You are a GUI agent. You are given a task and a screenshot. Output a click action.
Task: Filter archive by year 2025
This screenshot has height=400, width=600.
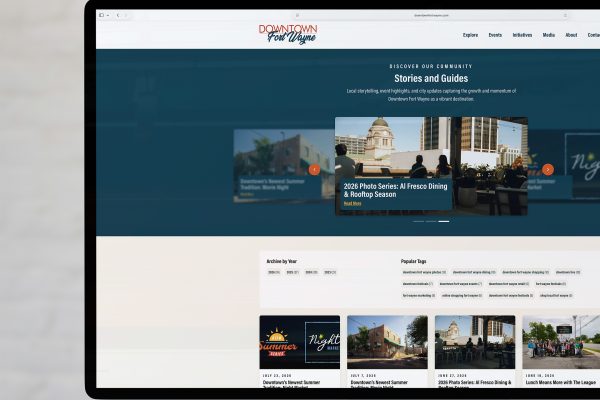pyautogui.click(x=293, y=273)
